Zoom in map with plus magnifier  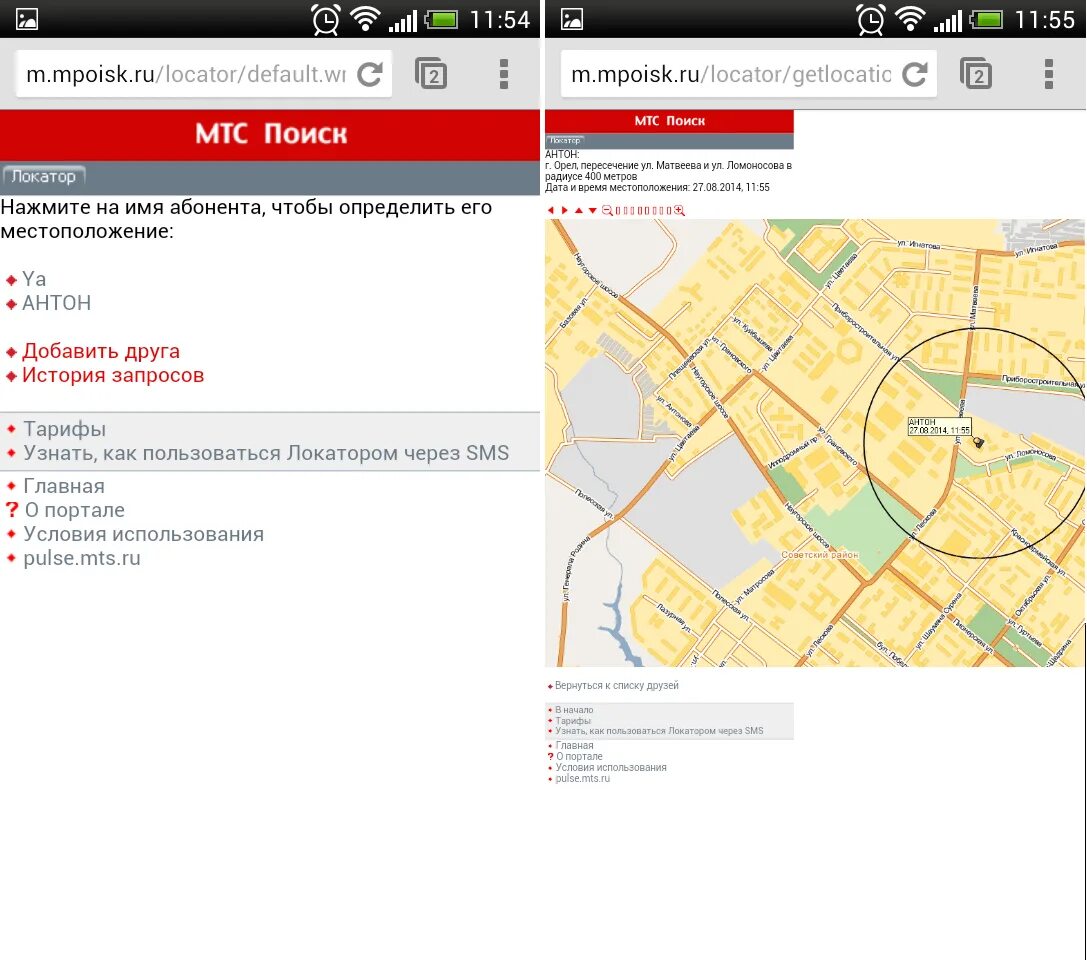(x=679, y=210)
